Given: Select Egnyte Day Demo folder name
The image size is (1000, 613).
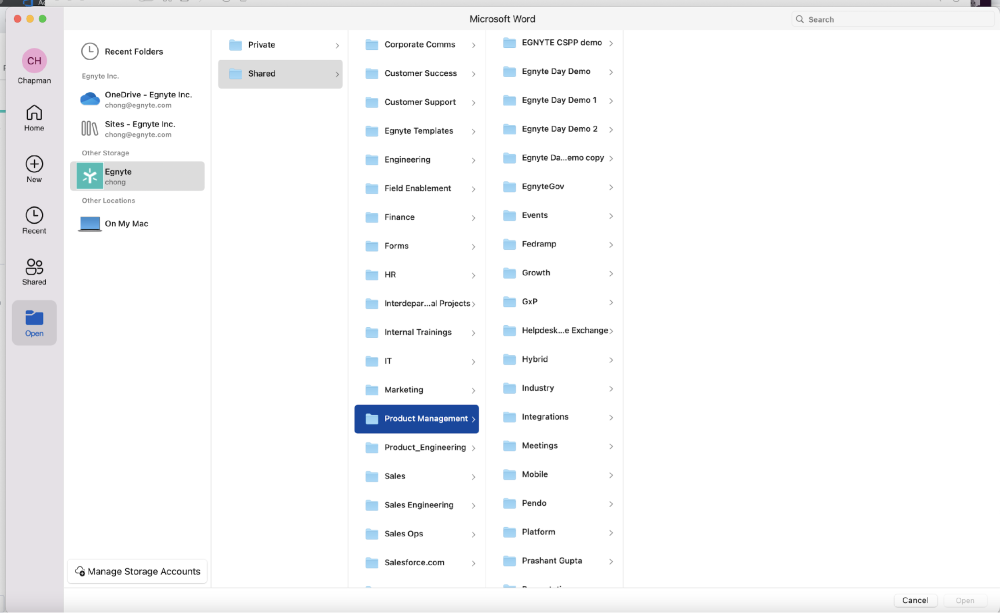Looking at the screenshot, I should (556, 71).
